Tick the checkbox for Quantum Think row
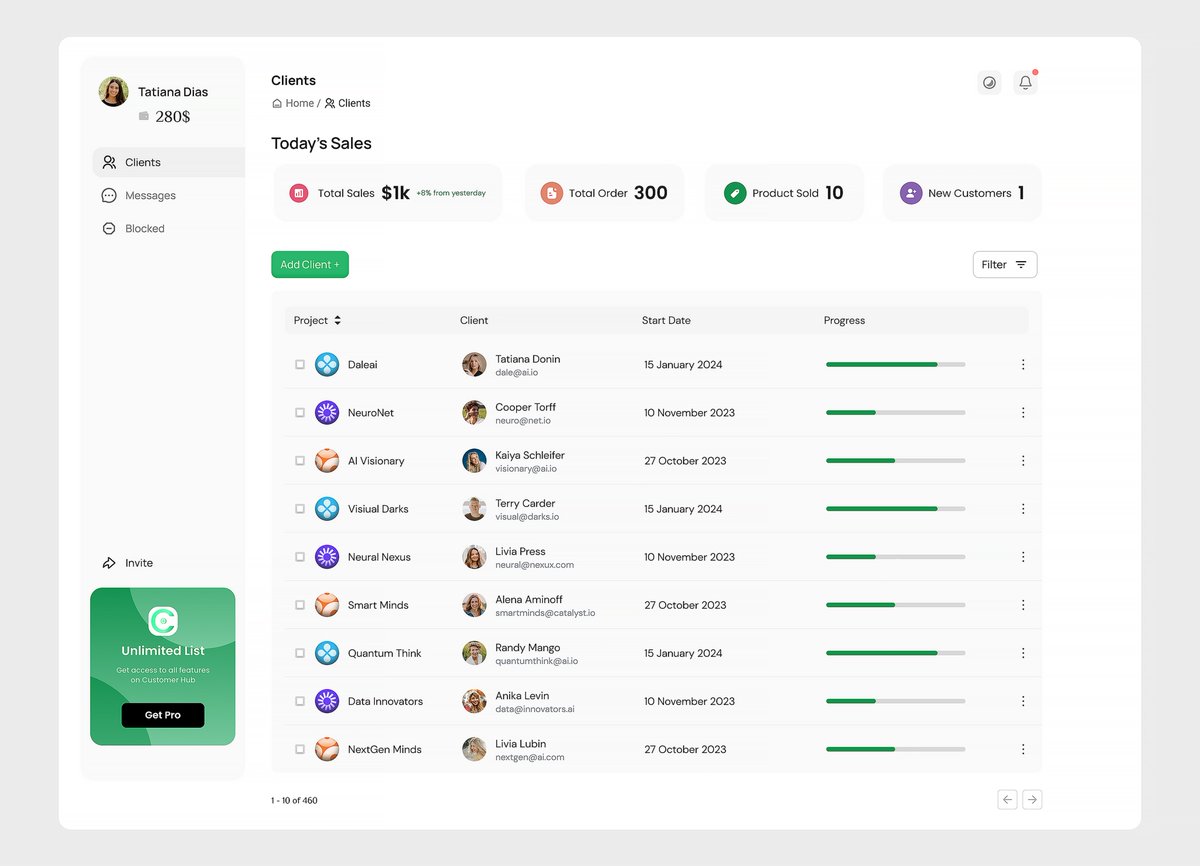 (x=299, y=653)
